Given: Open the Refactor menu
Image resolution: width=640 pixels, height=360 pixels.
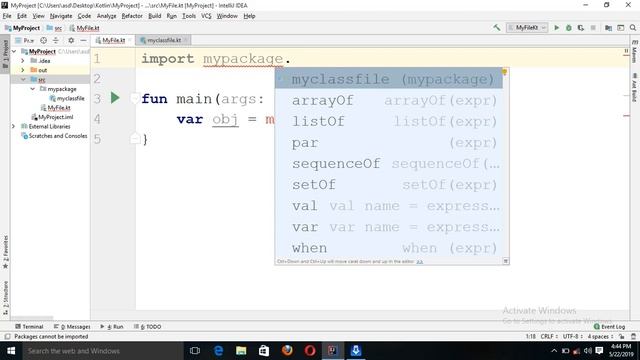Looking at the screenshot, I should (x=132, y=16).
